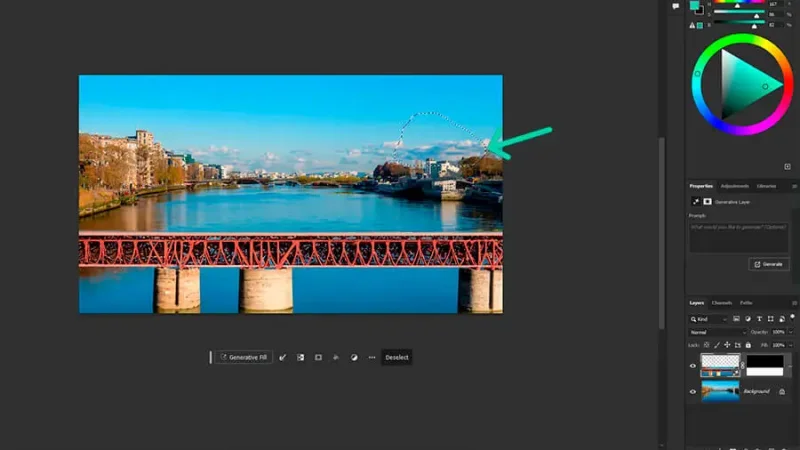Click the adjustment layer half-circle icon in taskbar
The image size is (800, 450).
(354, 357)
